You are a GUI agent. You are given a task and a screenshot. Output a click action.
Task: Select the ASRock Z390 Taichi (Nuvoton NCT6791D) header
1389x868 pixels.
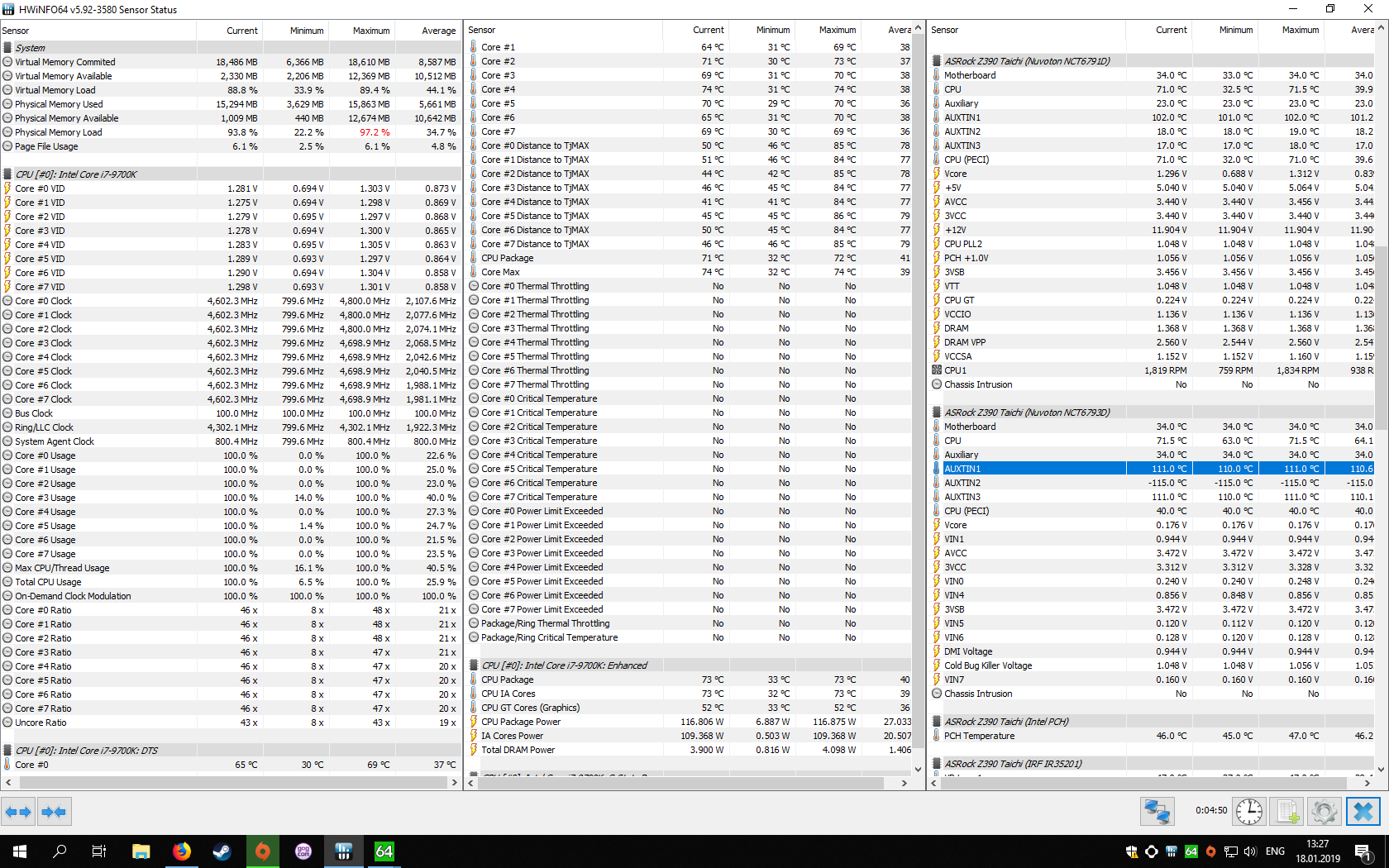coord(1153,61)
